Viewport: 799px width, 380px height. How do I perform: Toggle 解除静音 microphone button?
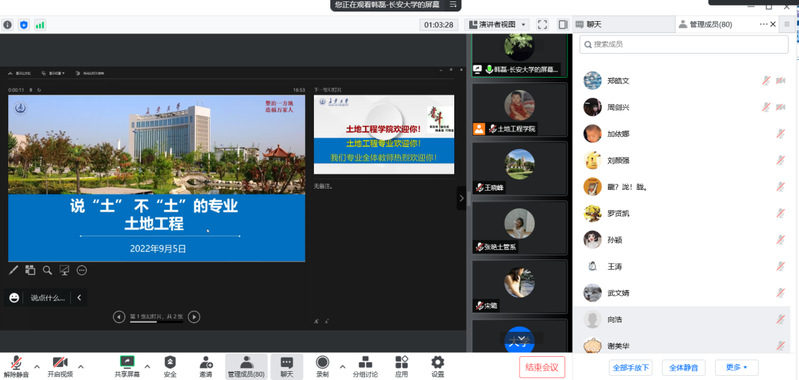tap(16, 367)
